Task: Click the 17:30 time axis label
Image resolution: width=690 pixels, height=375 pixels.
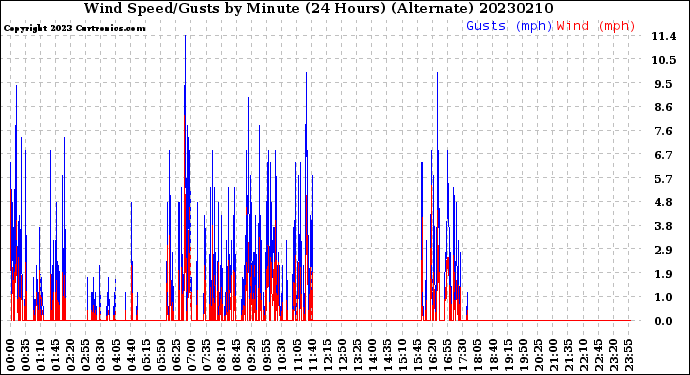Action: point(462,355)
